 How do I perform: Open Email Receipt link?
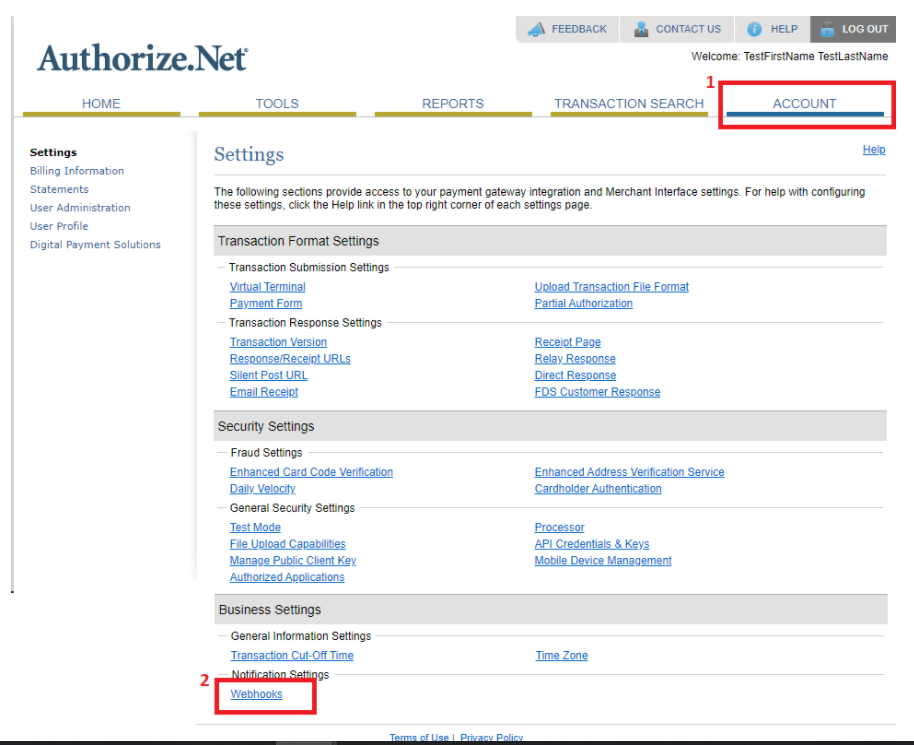[264, 392]
